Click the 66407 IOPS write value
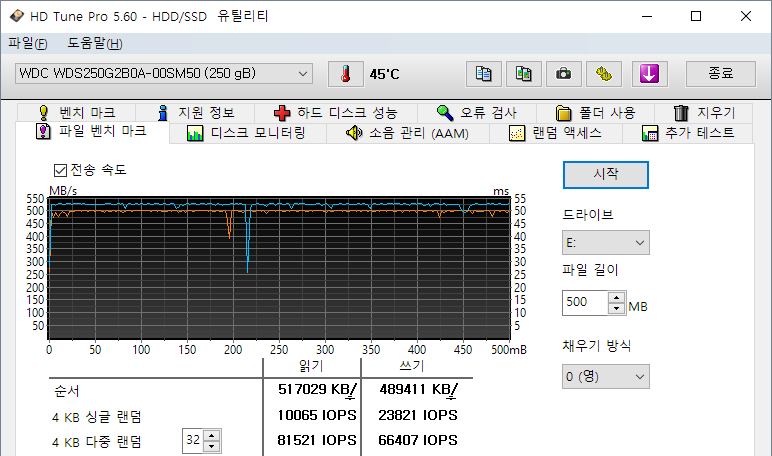This screenshot has width=772, height=456. [x=418, y=440]
